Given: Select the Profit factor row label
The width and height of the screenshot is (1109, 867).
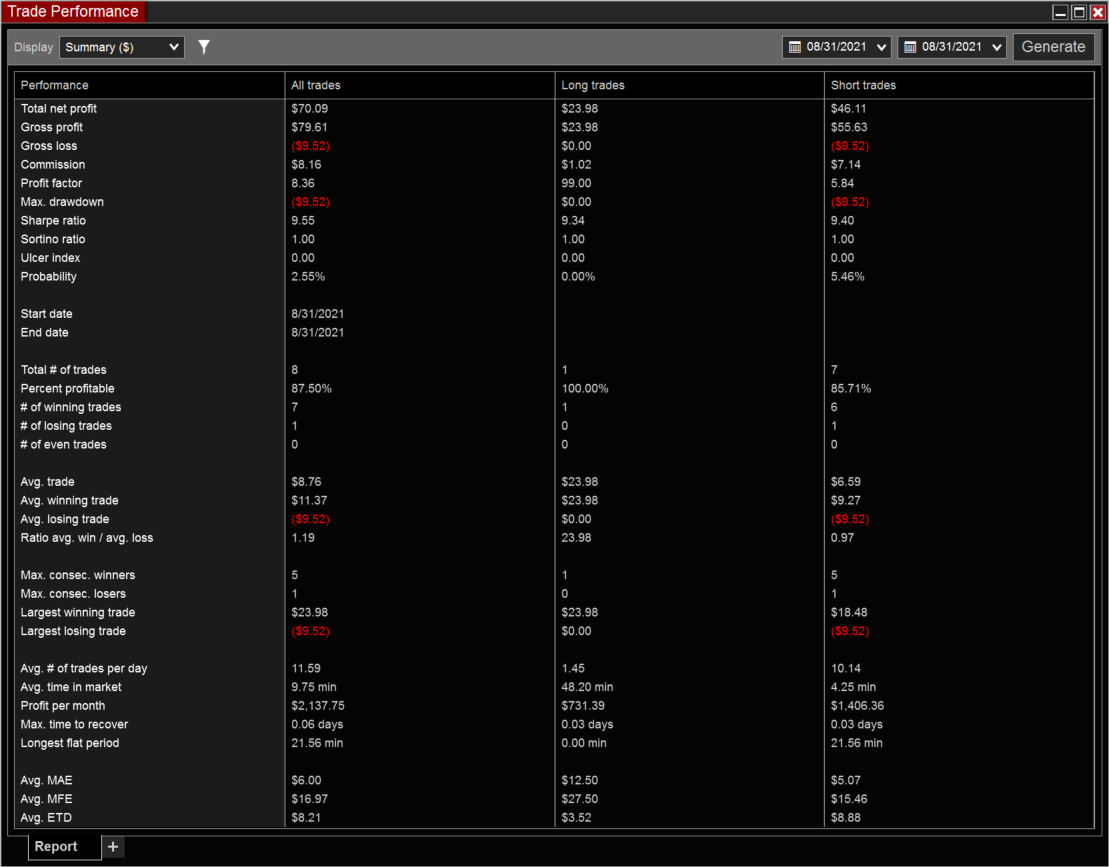Looking at the screenshot, I should point(51,183).
